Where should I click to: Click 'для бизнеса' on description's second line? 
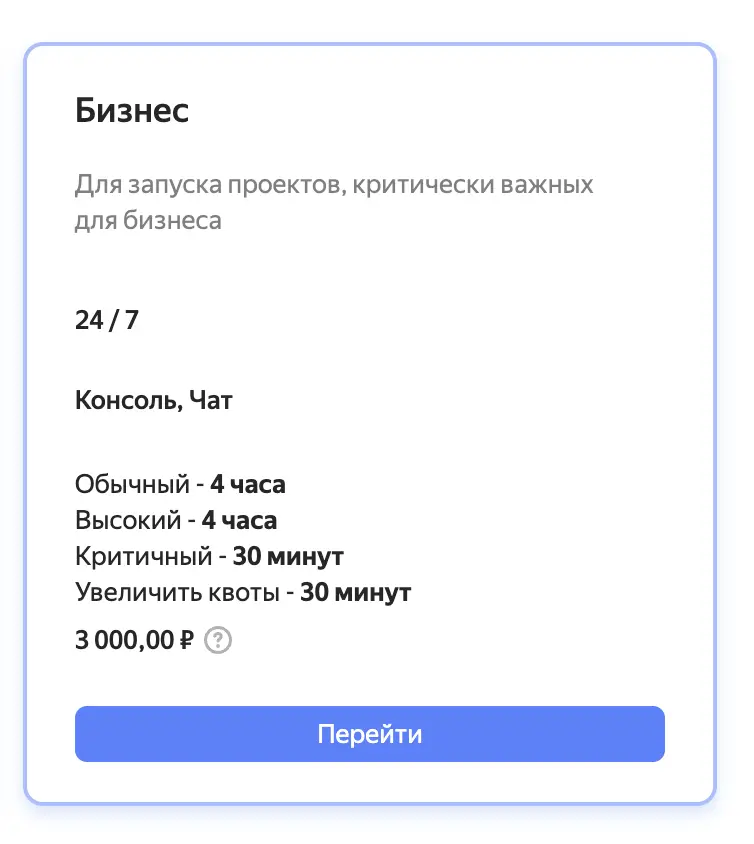click(148, 220)
